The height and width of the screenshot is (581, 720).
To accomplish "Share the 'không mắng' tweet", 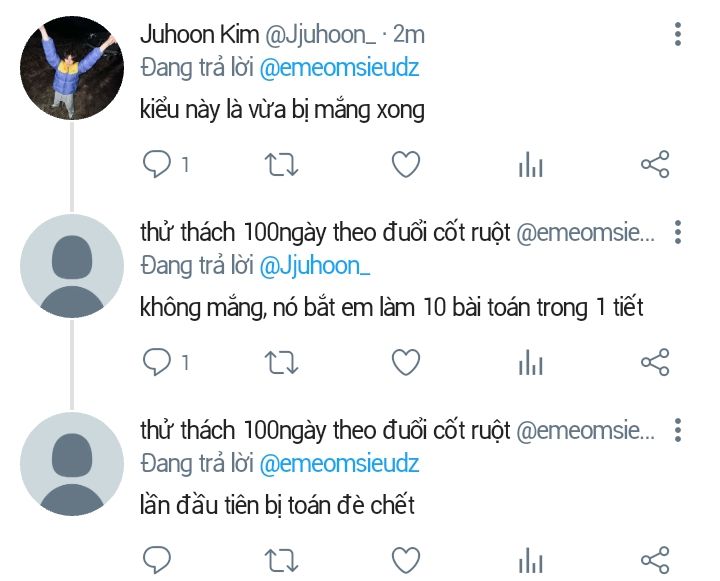I will point(655,362).
